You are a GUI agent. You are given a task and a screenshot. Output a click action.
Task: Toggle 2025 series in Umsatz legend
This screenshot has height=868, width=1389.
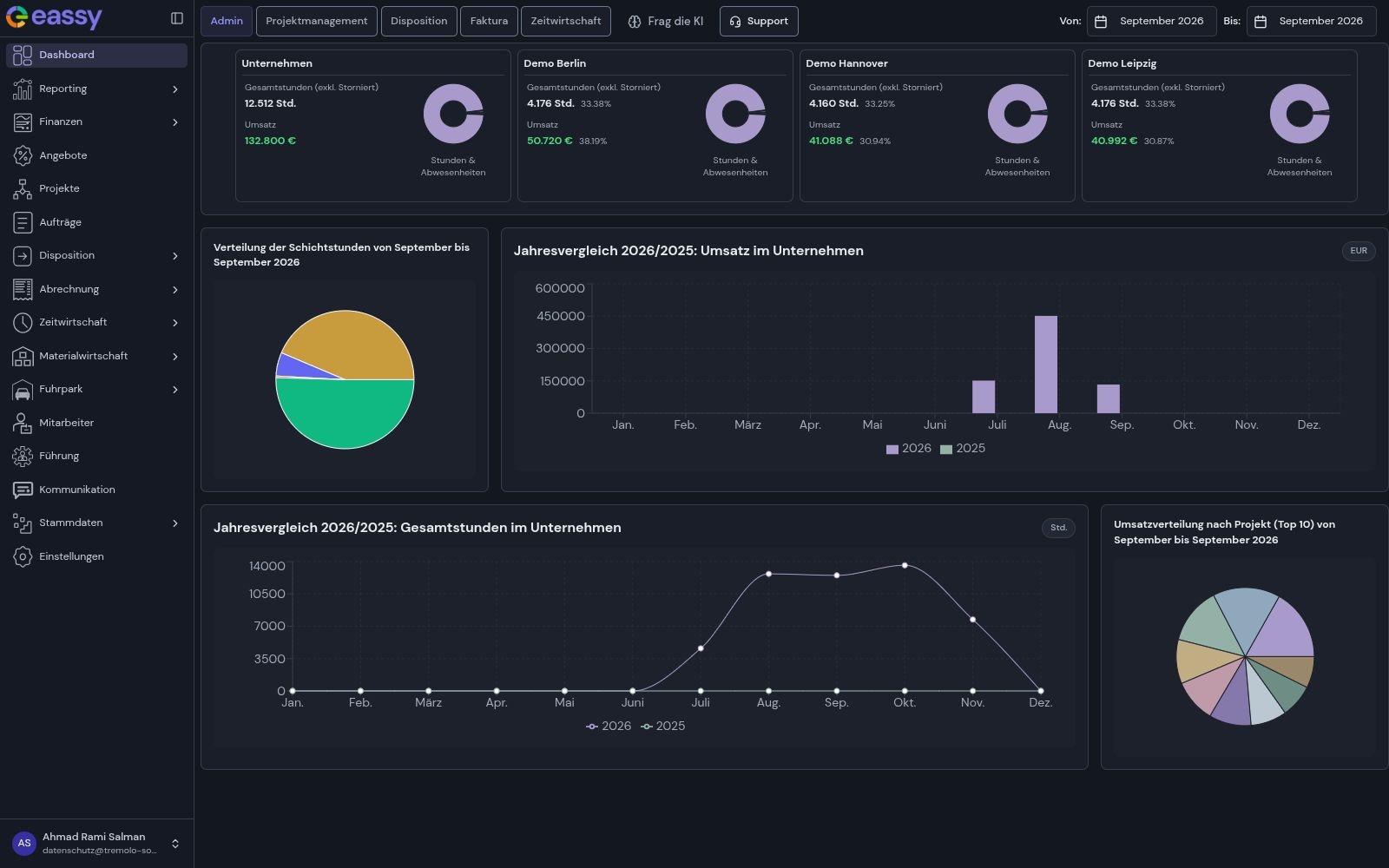(963, 449)
